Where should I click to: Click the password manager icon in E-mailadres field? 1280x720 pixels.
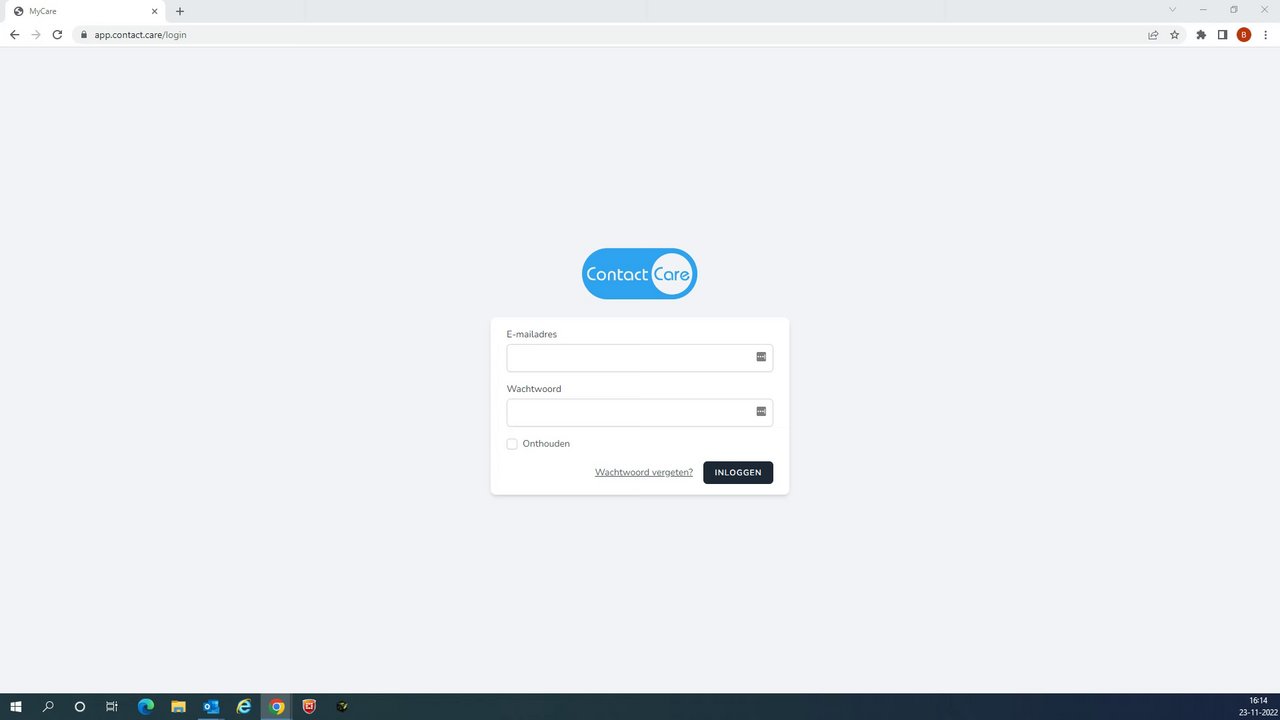pyautogui.click(x=761, y=357)
